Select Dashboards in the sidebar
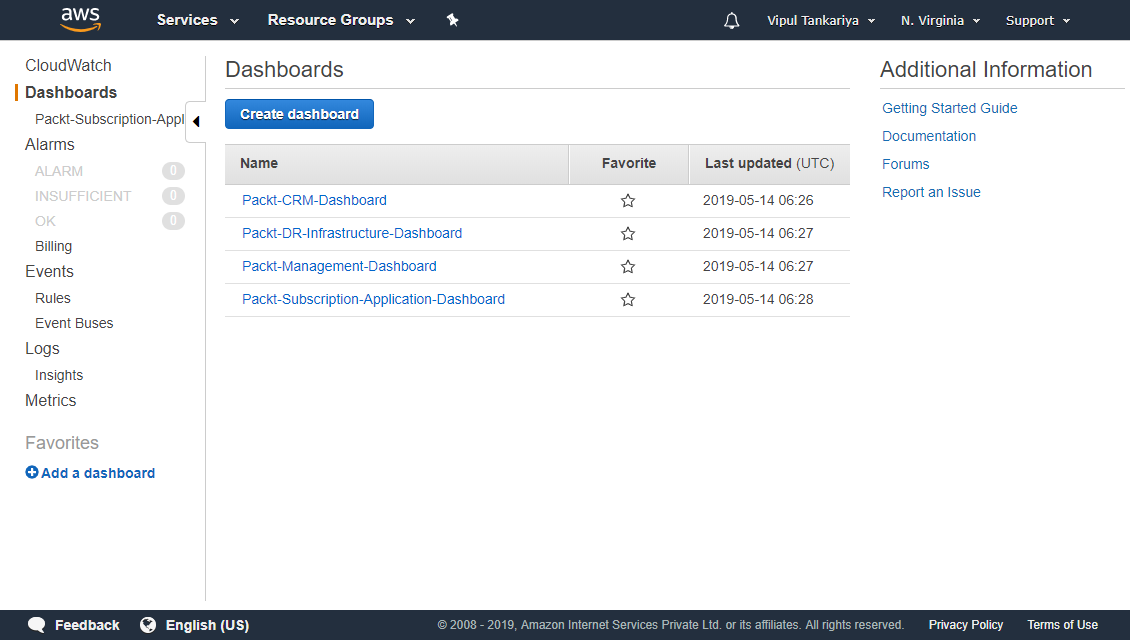 [x=71, y=92]
